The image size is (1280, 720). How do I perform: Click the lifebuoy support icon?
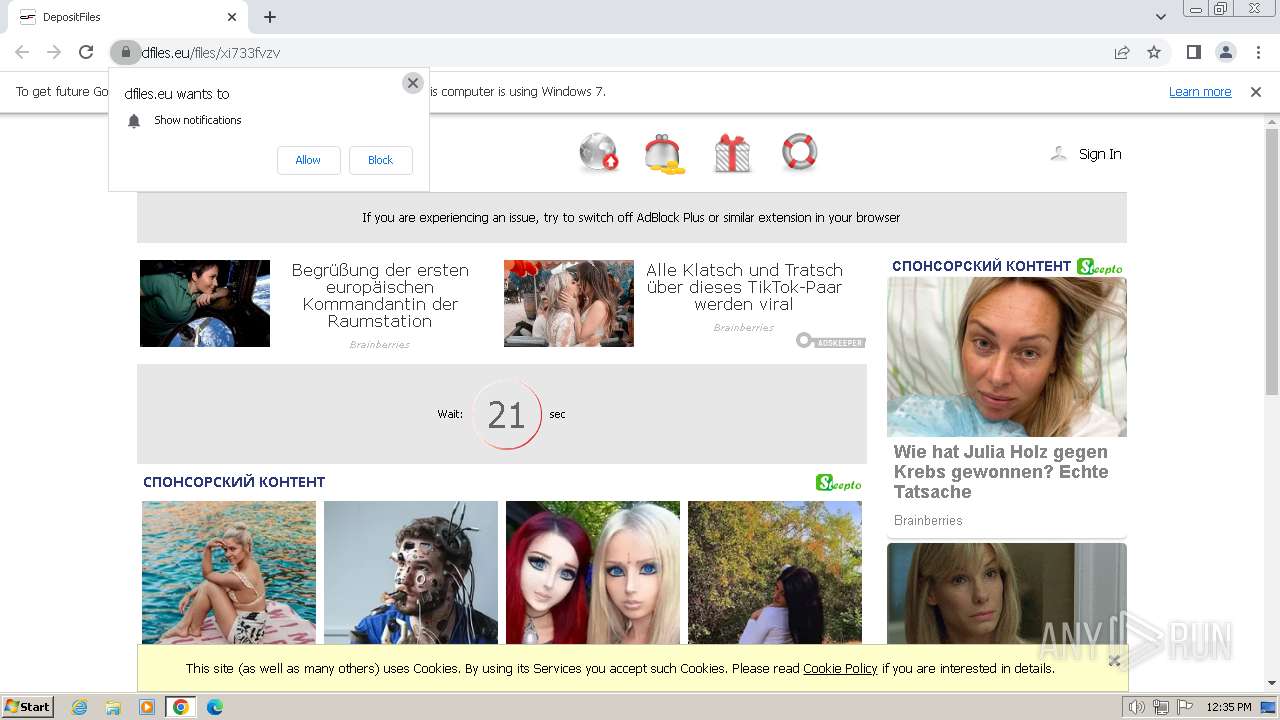(799, 152)
